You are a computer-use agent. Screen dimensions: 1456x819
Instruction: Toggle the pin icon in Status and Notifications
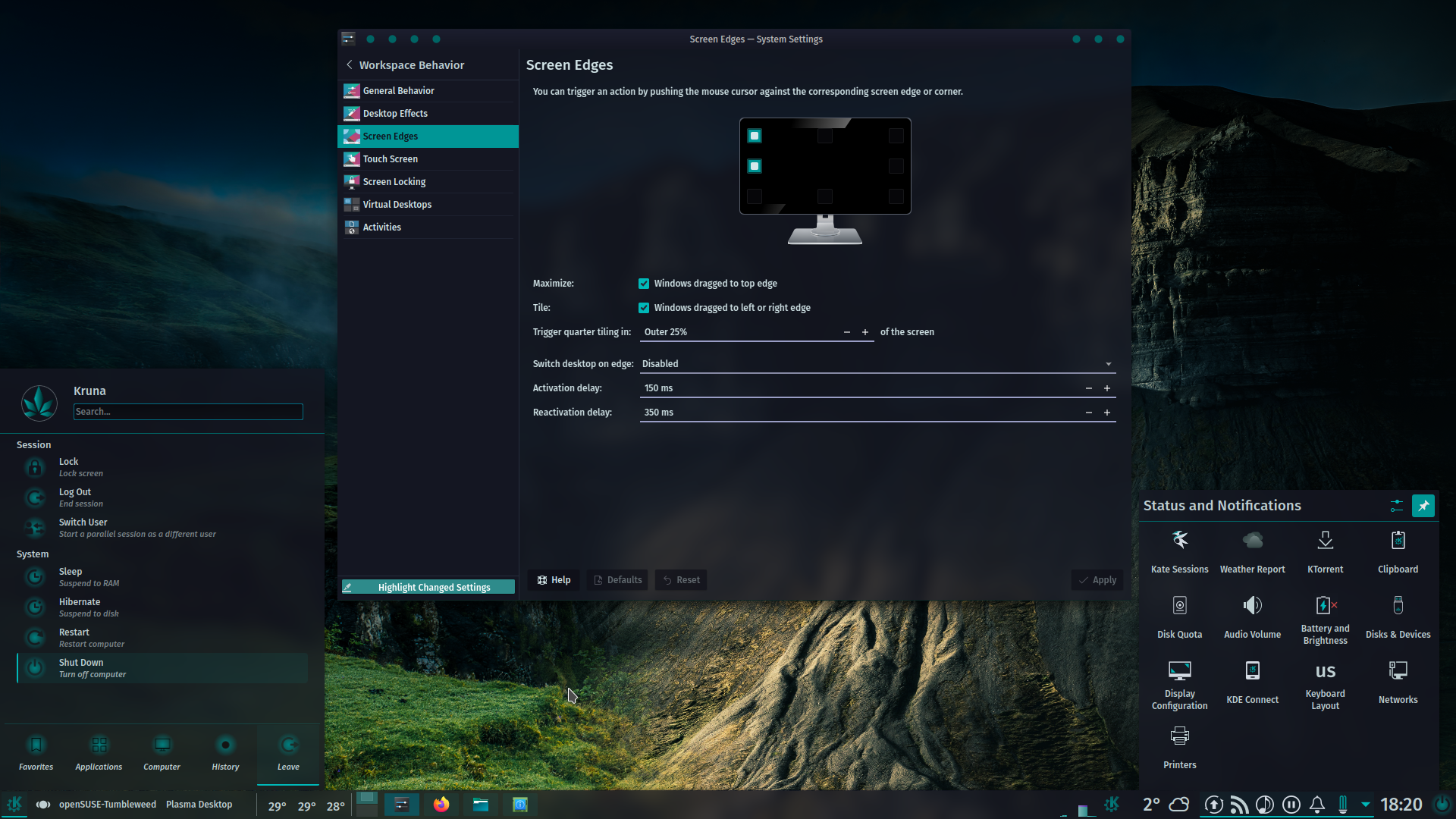click(1423, 506)
